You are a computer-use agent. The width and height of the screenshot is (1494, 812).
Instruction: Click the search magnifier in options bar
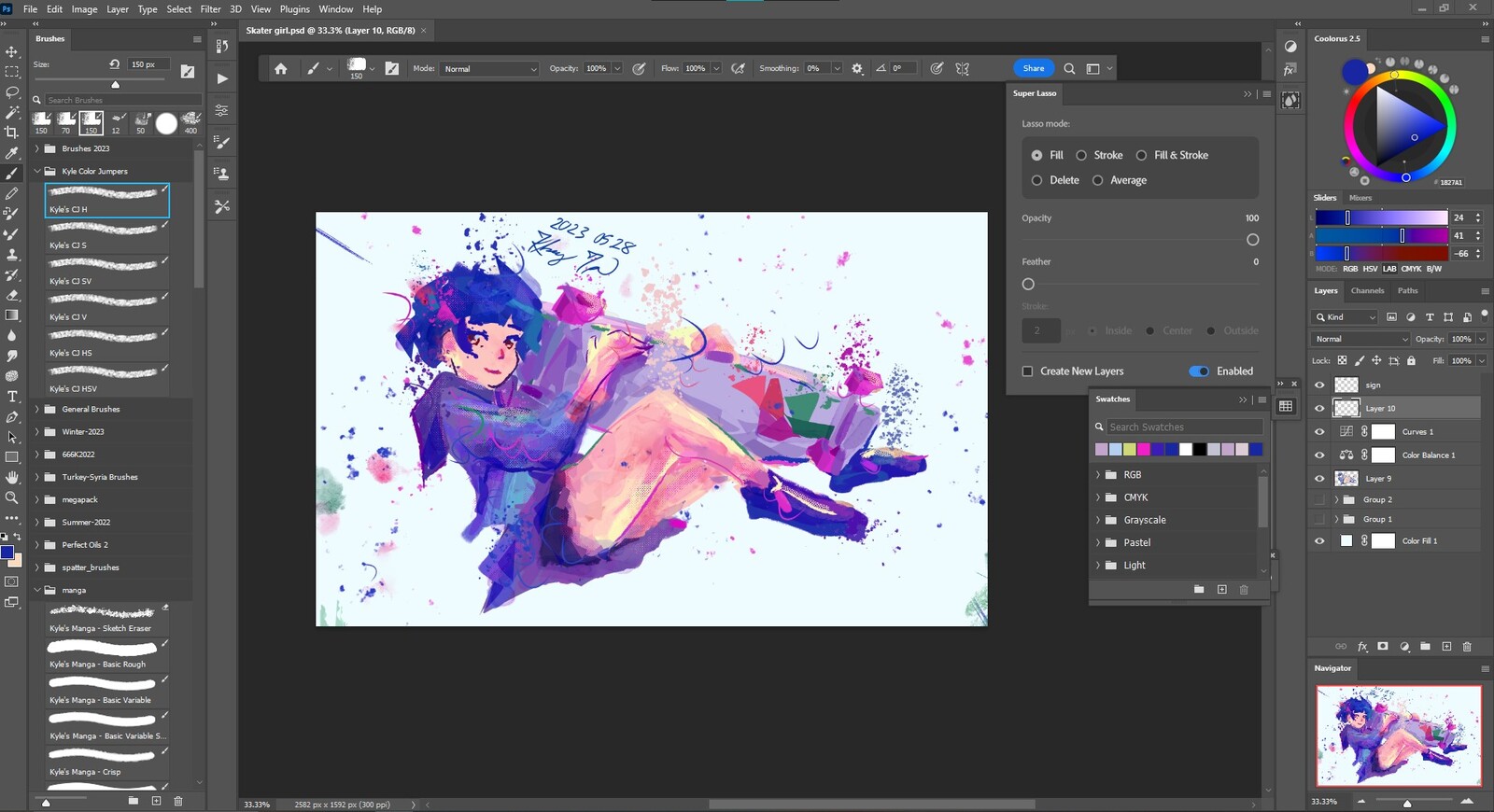pyautogui.click(x=1069, y=68)
